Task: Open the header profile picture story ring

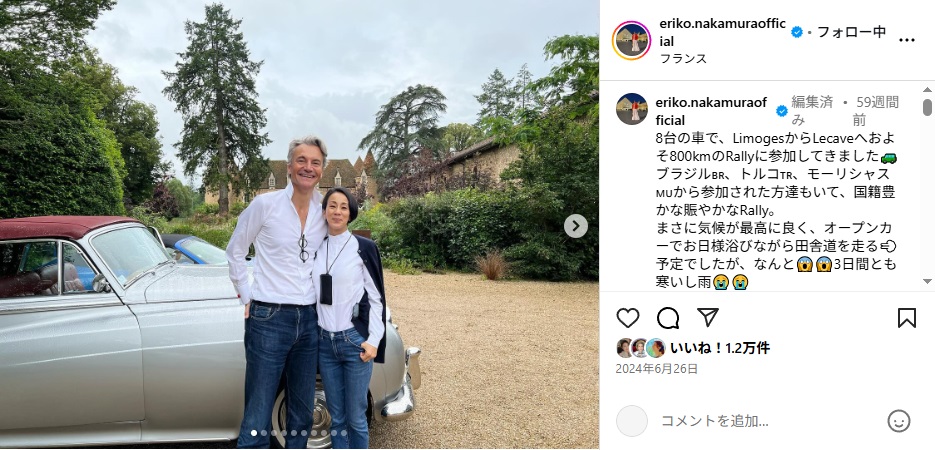Action: pyautogui.click(x=631, y=41)
